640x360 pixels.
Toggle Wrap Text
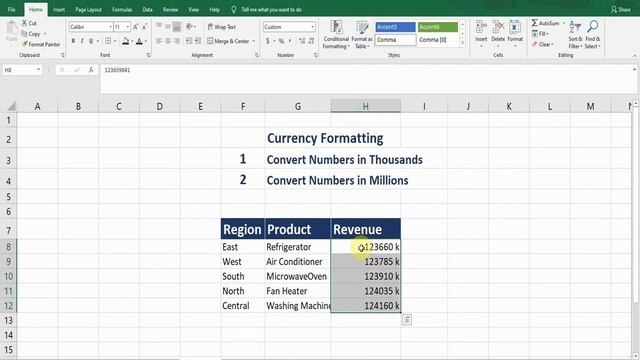pyautogui.click(x=222, y=27)
